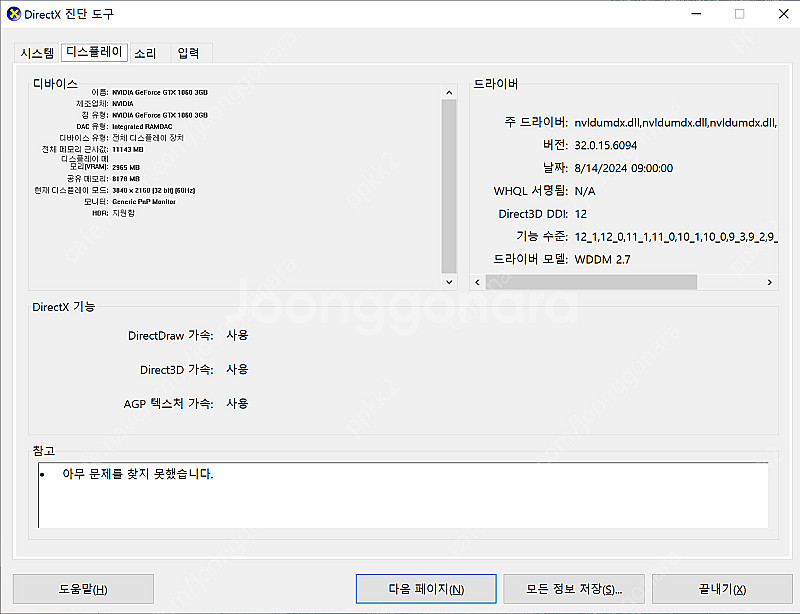
Task: Click the driver version "32.0.15.6094"
Action: click(x=606, y=145)
